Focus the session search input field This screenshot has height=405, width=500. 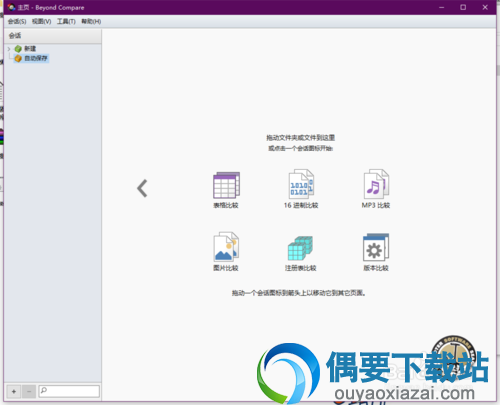click(x=69, y=391)
